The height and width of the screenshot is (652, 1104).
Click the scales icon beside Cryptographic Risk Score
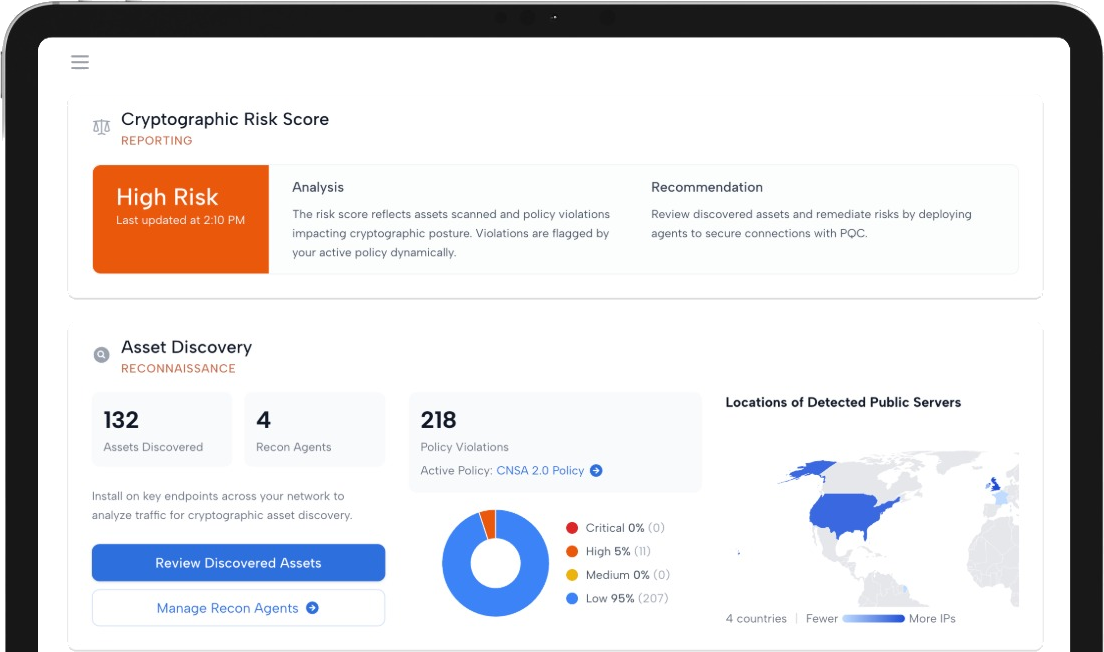(101, 127)
